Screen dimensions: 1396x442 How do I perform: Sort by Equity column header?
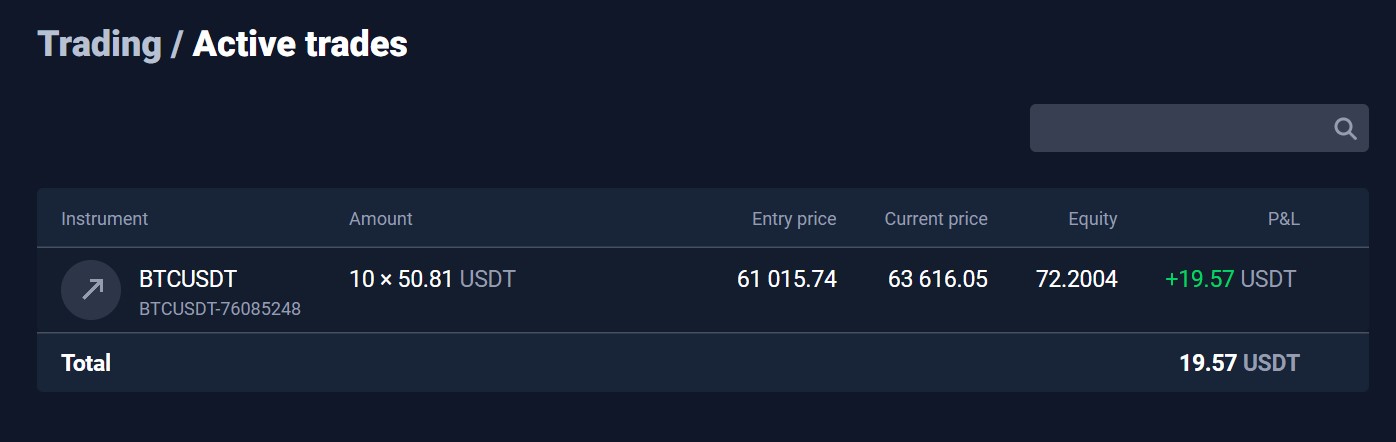[x=1093, y=218]
